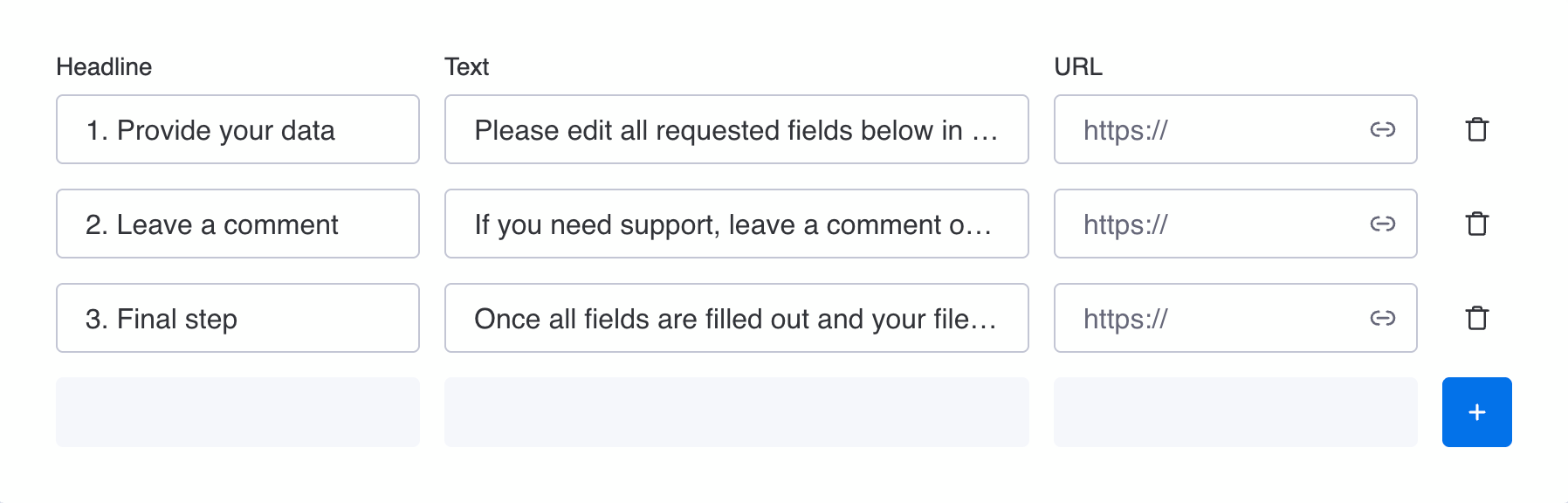Screen dimensions: 1568x503
Task: Click URL input in the third row
Action: pyautogui.click(x=1214, y=318)
